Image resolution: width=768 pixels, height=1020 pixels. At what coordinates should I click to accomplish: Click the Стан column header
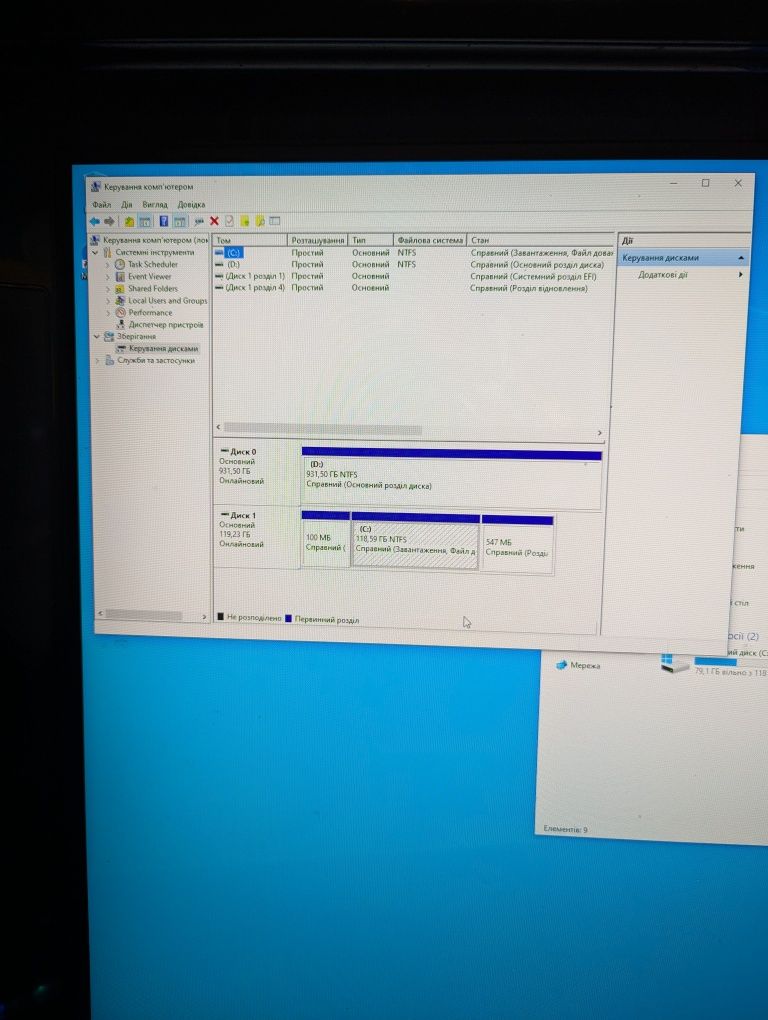tap(540, 240)
